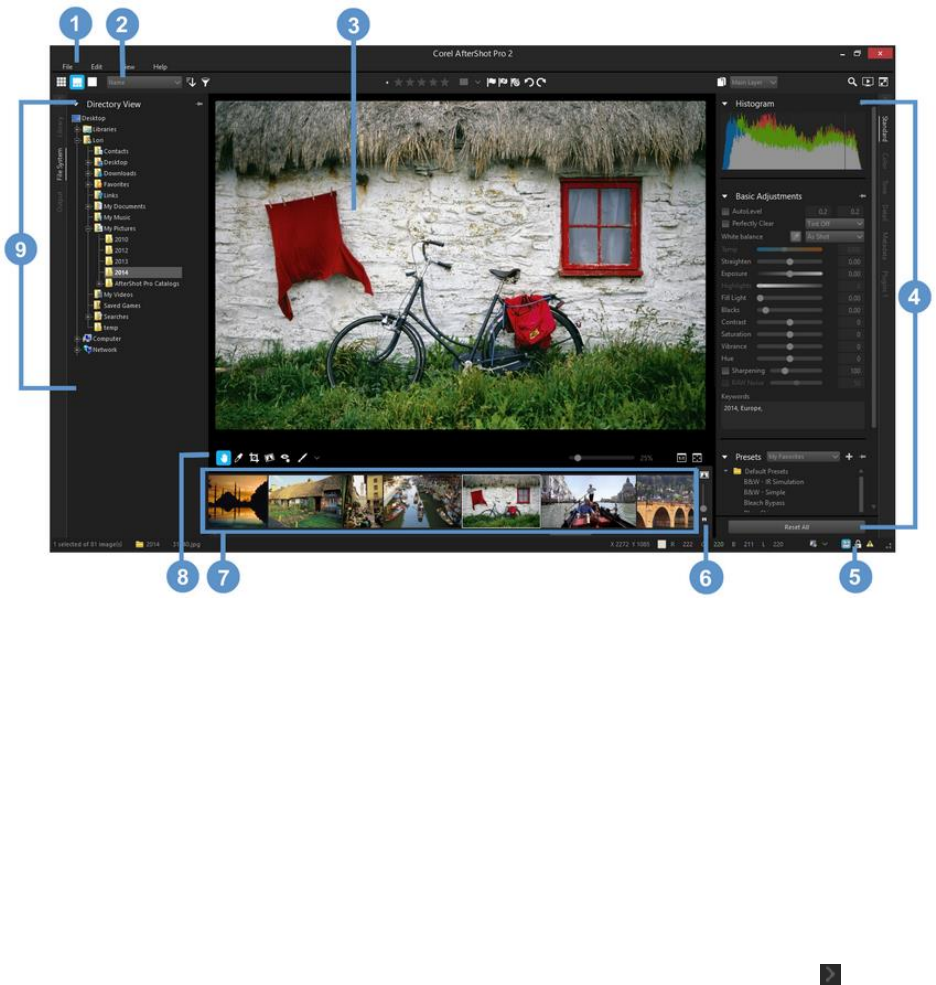
Task: Open the Help menu
Action: 160,67
